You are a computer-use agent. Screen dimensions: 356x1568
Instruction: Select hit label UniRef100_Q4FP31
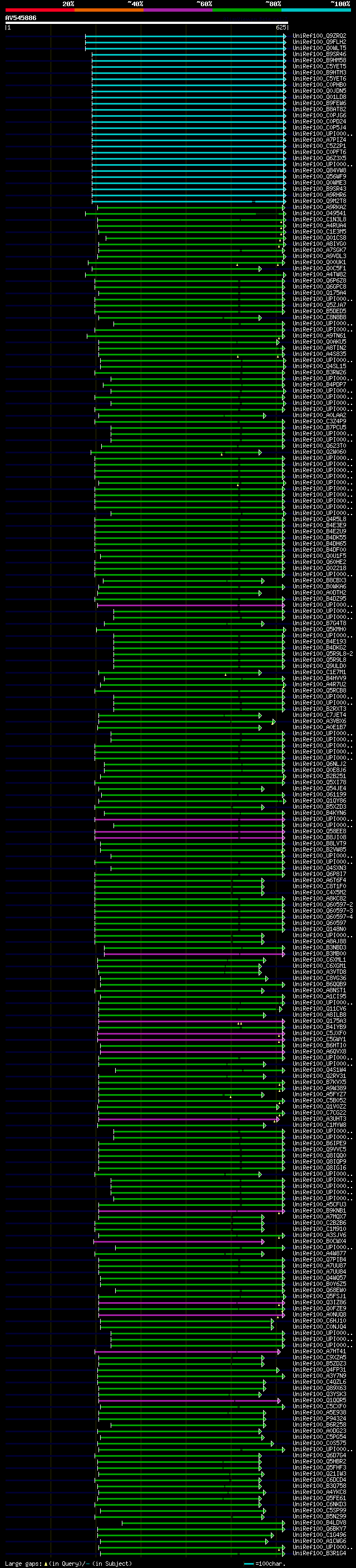[x=319, y=1369]
